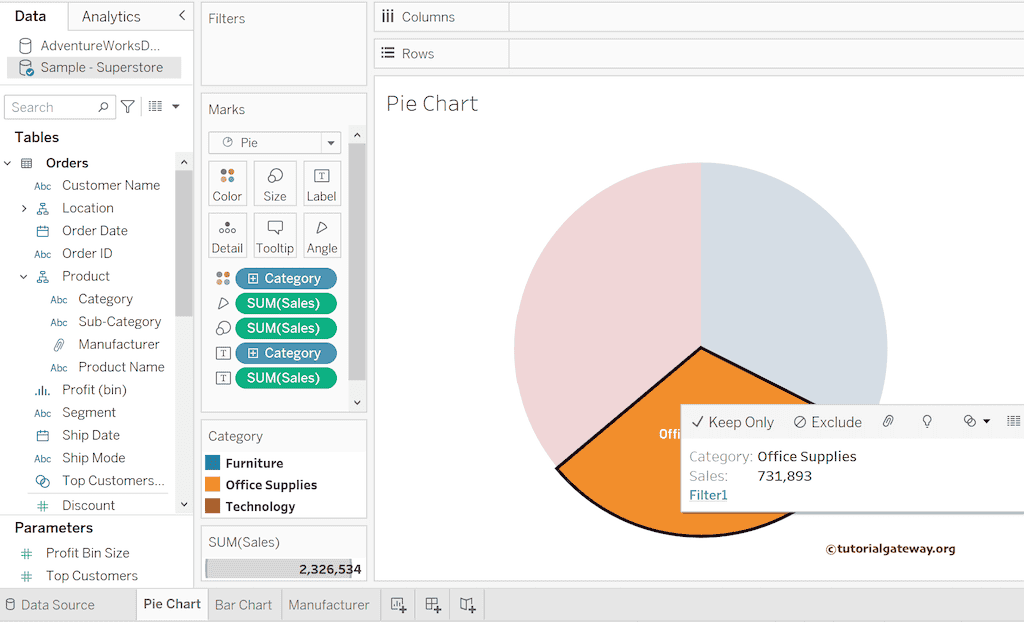Open the Label mark card
This screenshot has height=622, width=1024.
coord(322,184)
